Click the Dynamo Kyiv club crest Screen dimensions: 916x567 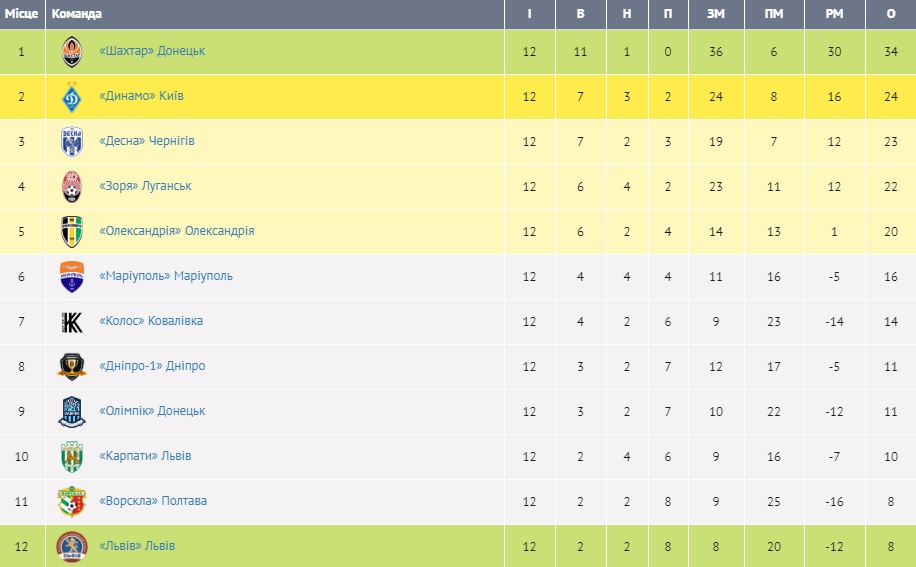(x=71, y=96)
